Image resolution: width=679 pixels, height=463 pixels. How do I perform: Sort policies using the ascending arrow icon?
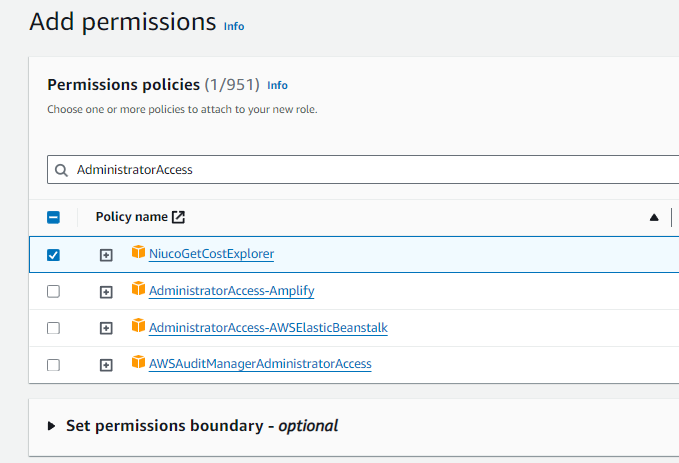coord(654,217)
